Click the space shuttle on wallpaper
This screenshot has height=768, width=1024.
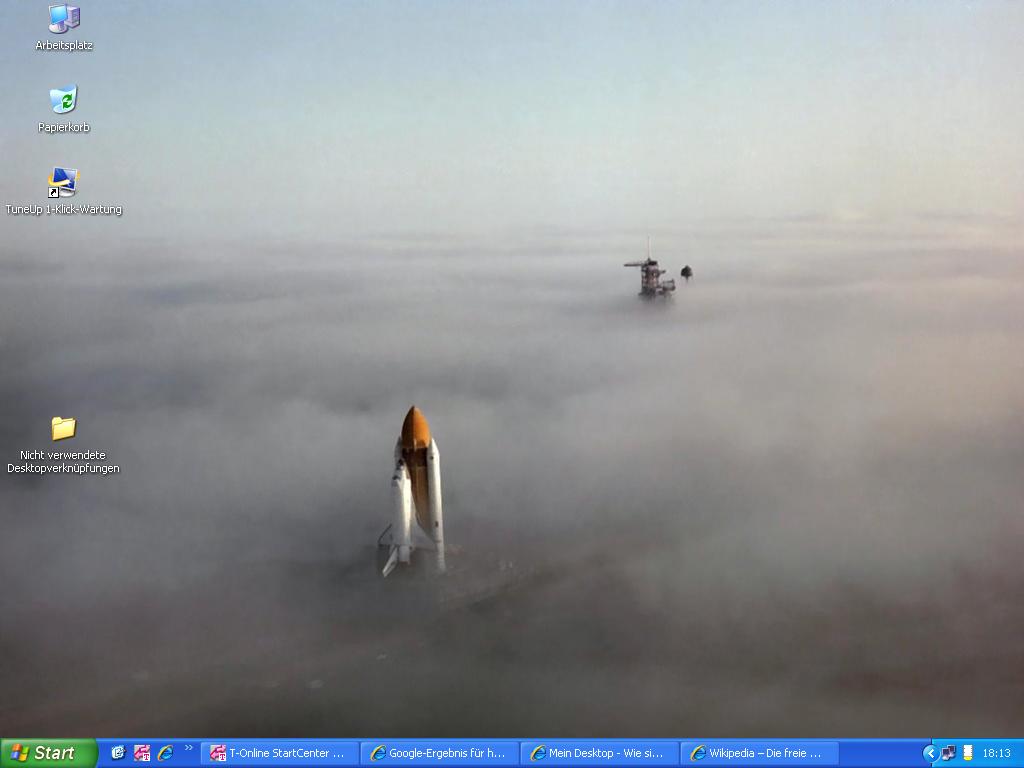[415, 490]
